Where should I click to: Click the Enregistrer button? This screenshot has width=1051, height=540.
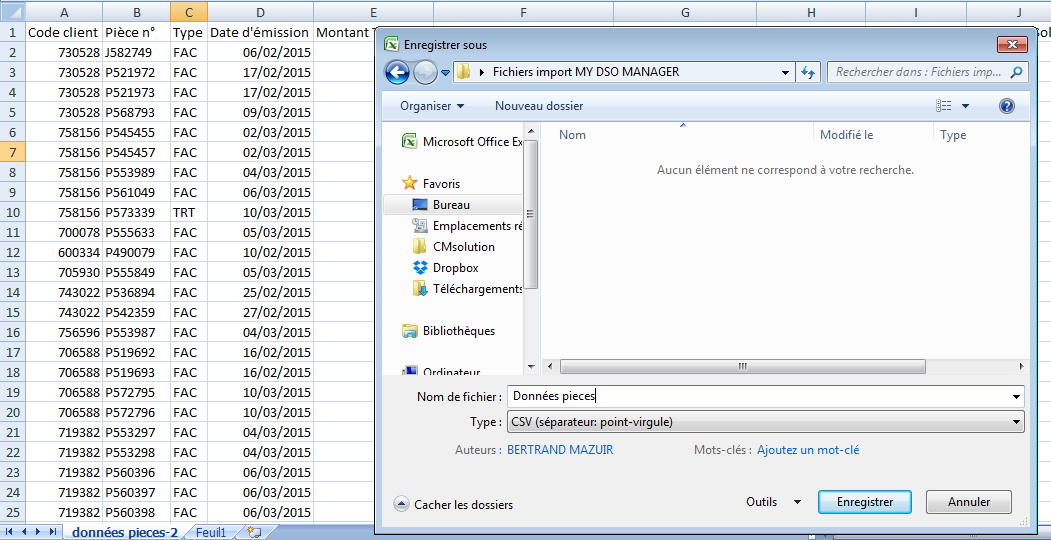[x=864, y=502]
